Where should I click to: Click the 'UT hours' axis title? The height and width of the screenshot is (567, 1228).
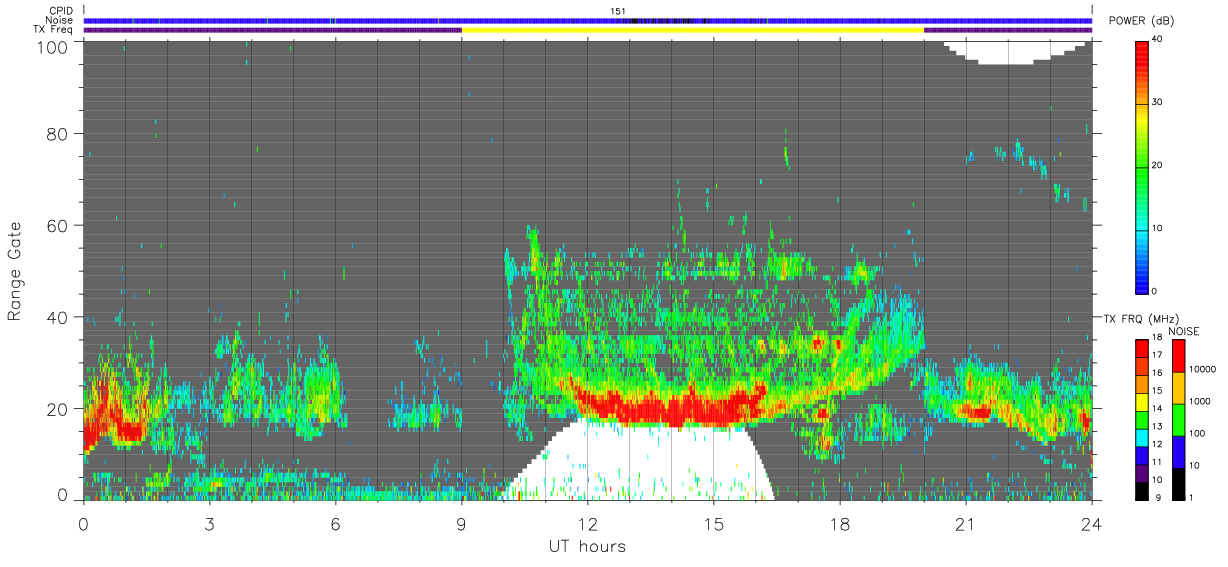(x=587, y=546)
